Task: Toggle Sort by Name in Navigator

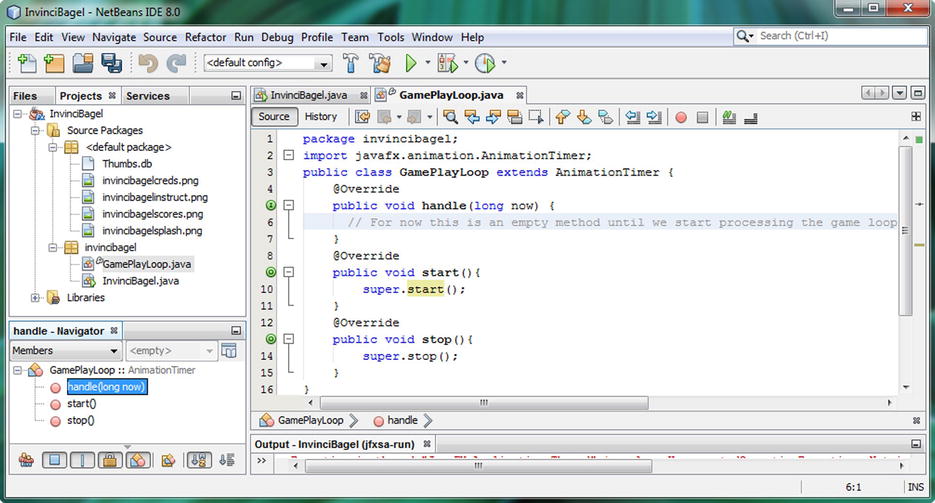Action: 199,459
